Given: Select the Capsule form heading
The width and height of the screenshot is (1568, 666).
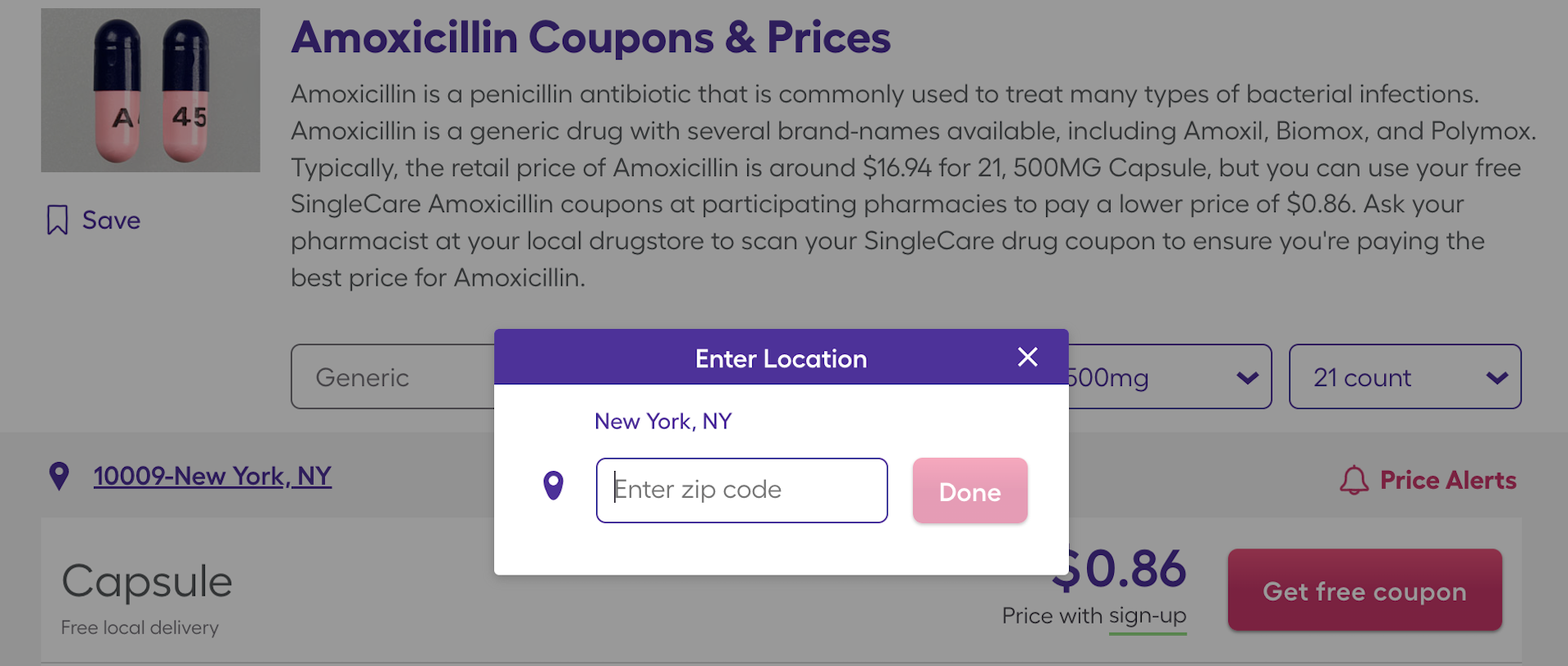Looking at the screenshot, I should pos(147,581).
